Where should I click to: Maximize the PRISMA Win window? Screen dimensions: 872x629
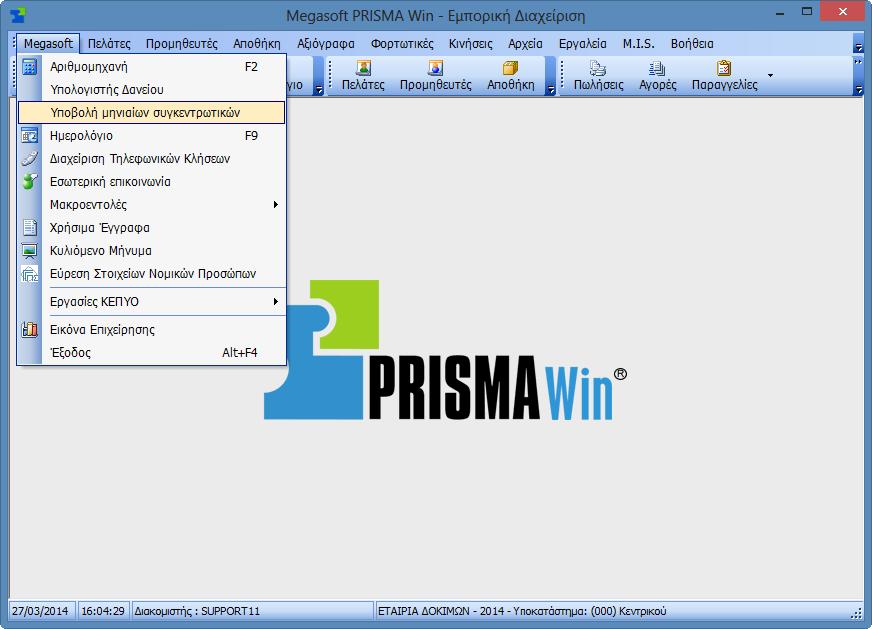pos(807,12)
